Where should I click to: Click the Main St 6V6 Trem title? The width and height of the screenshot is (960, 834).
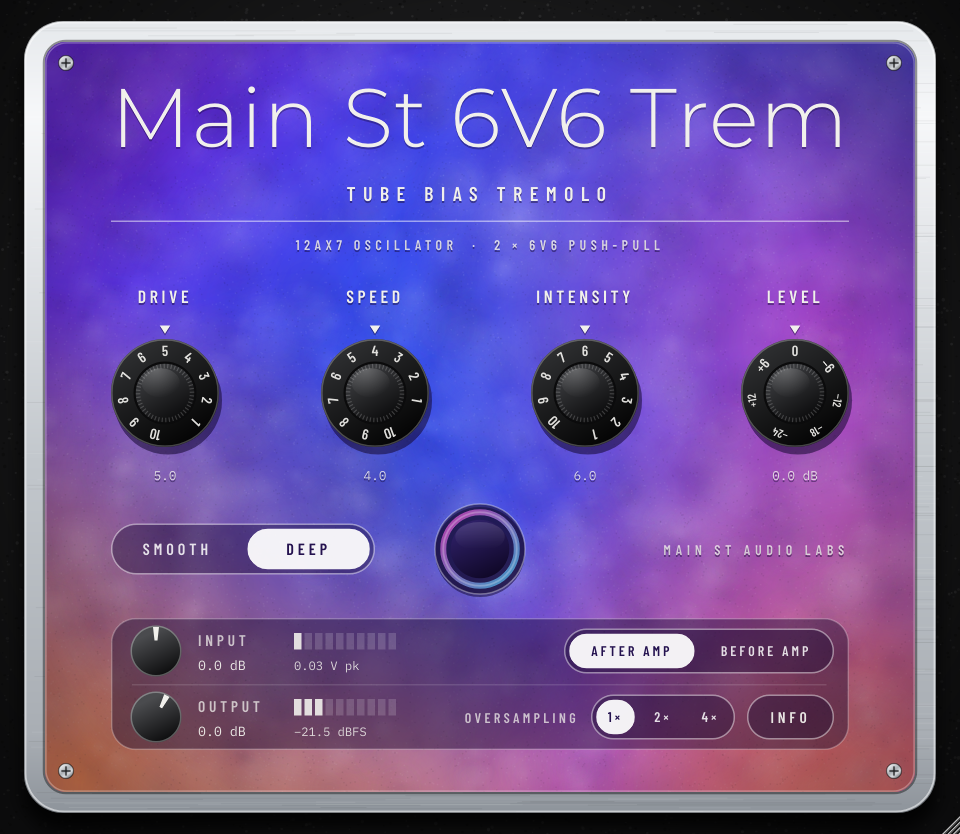click(480, 118)
